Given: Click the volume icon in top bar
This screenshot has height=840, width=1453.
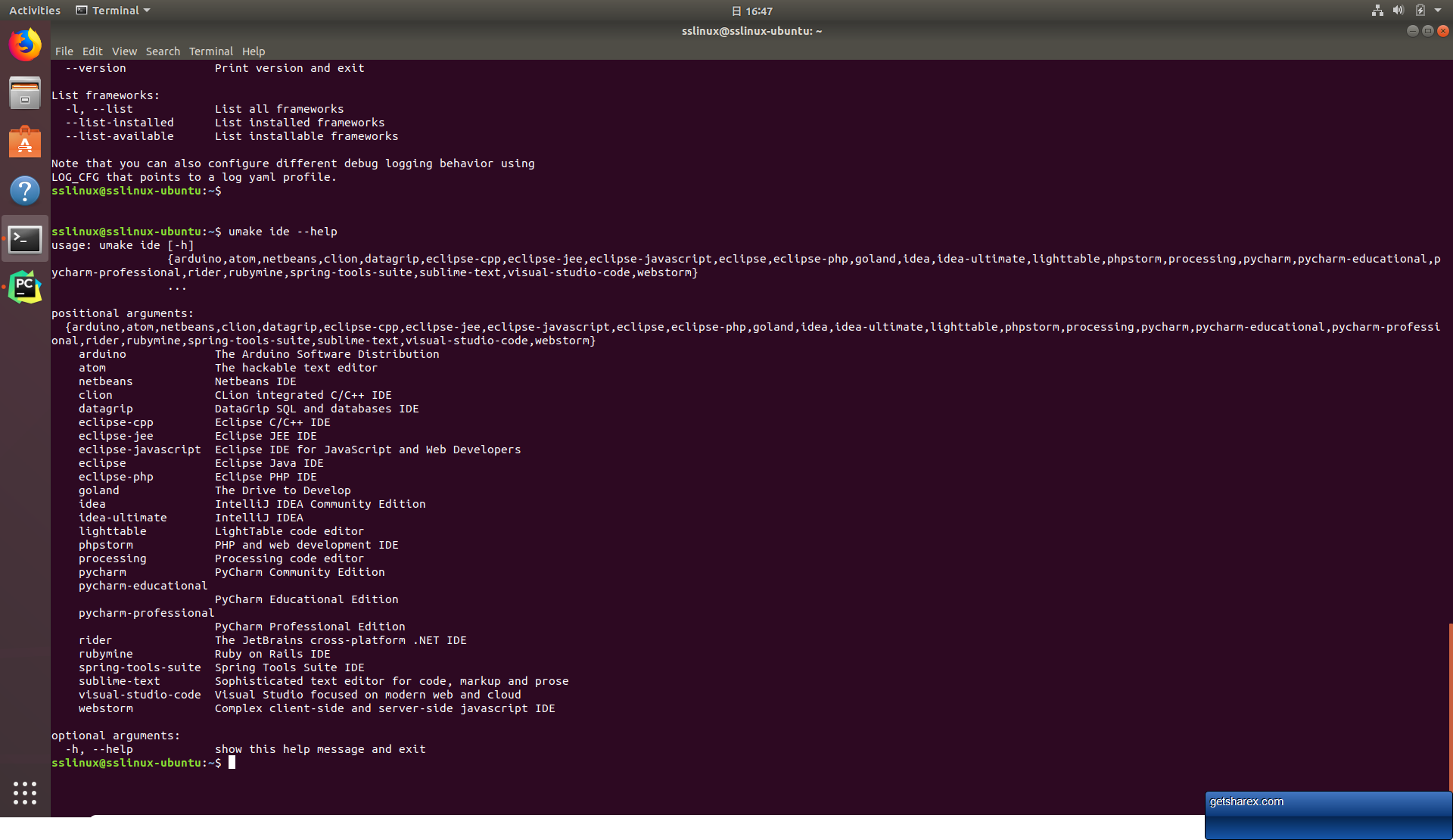Looking at the screenshot, I should [x=1399, y=11].
